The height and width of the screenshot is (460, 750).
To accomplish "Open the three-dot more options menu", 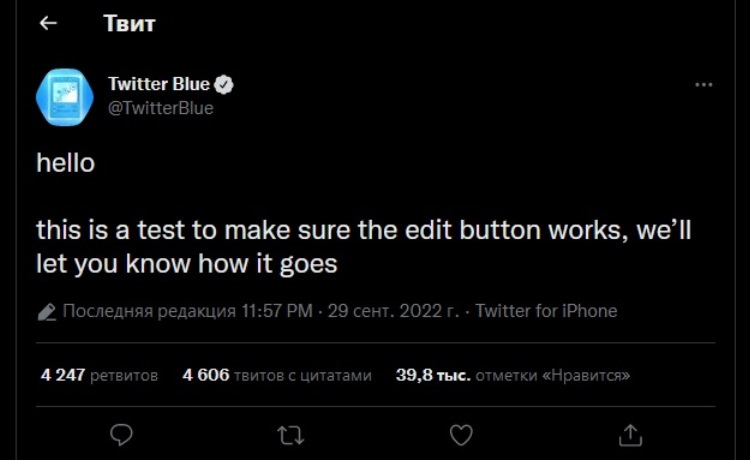I will [x=704, y=85].
